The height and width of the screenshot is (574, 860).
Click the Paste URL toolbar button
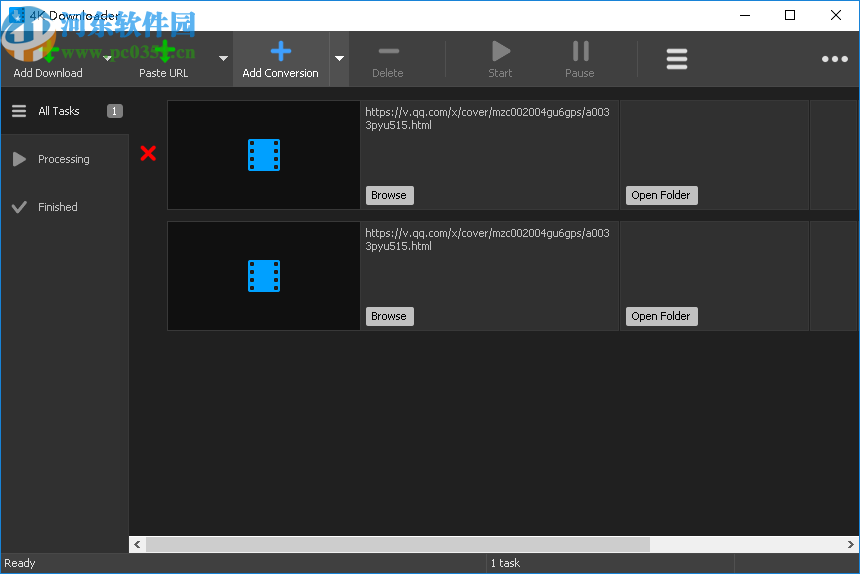[163, 59]
